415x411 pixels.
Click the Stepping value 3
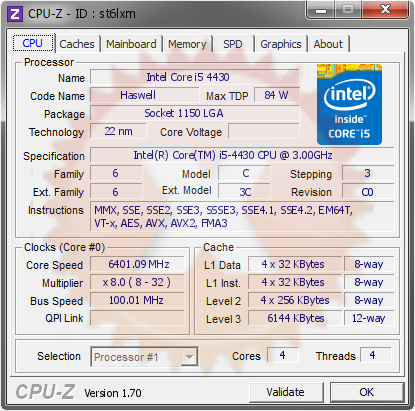coord(368,173)
